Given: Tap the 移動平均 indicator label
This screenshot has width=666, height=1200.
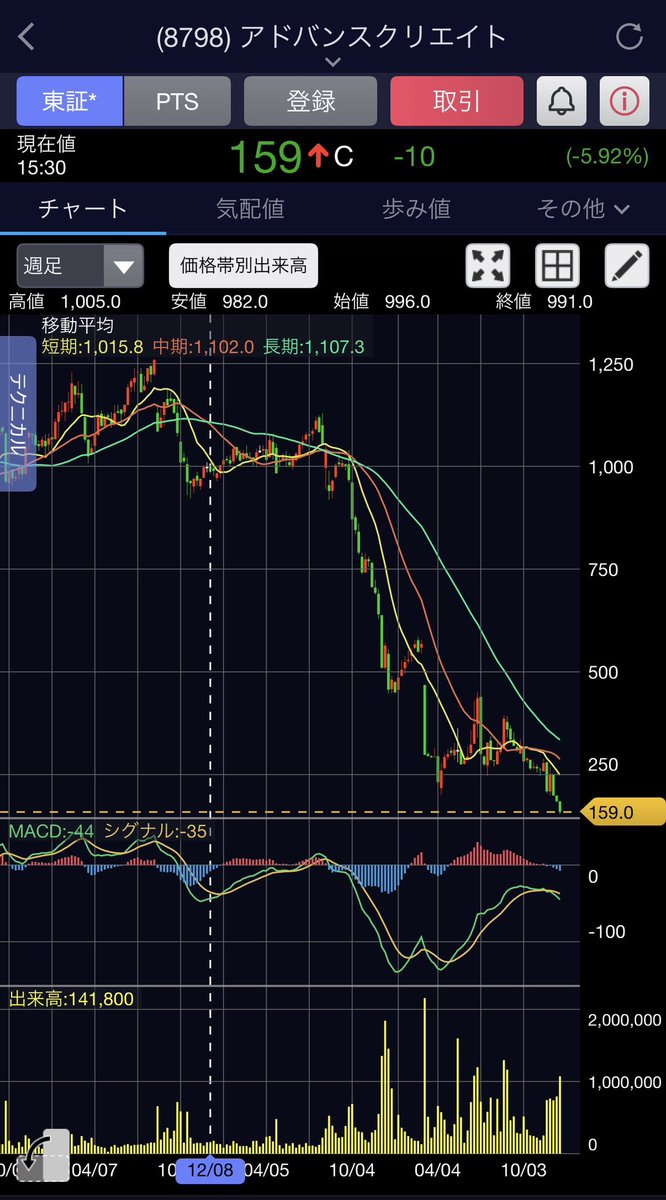Looking at the screenshot, I should pyautogui.click(x=78, y=326).
